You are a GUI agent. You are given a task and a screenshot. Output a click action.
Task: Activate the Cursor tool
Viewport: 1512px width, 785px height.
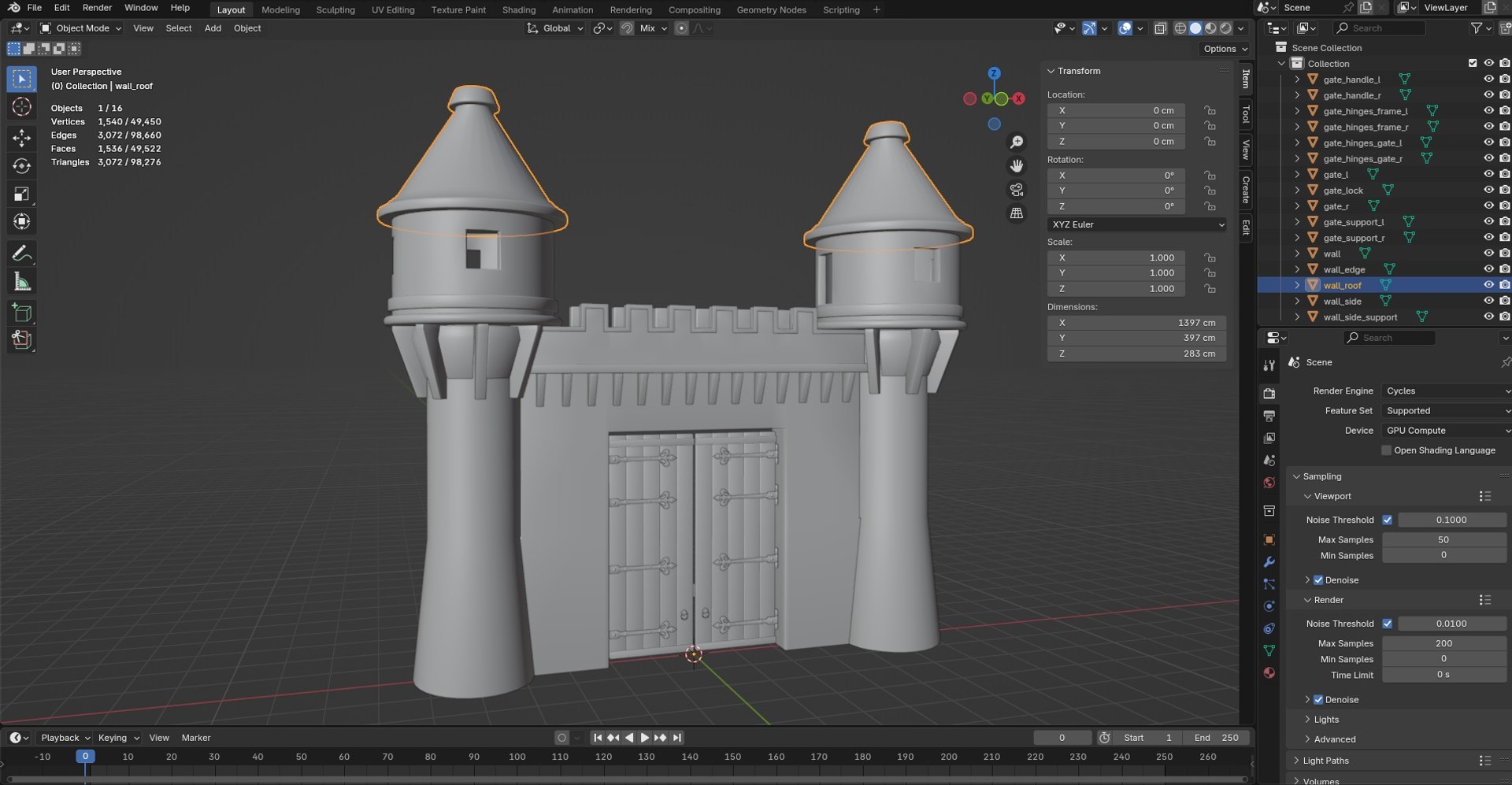click(21, 106)
